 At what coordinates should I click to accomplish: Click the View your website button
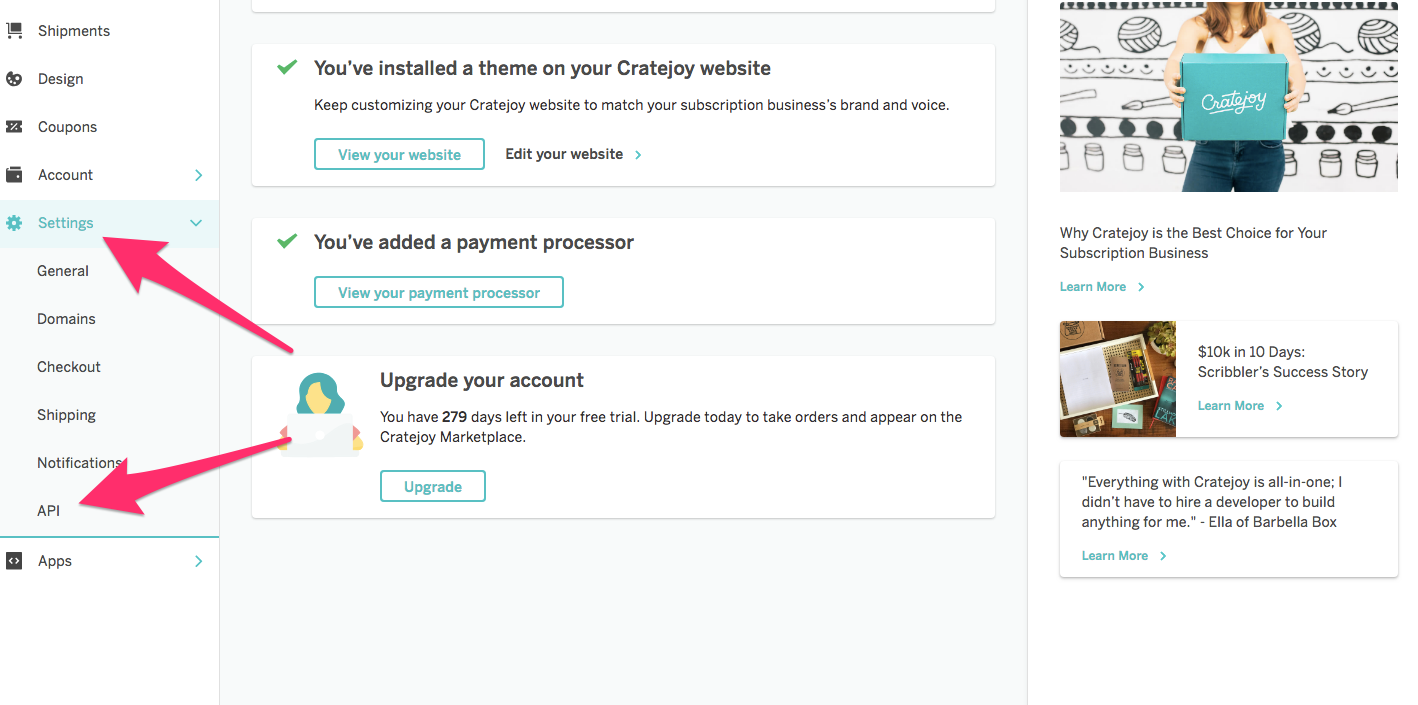(x=399, y=154)
